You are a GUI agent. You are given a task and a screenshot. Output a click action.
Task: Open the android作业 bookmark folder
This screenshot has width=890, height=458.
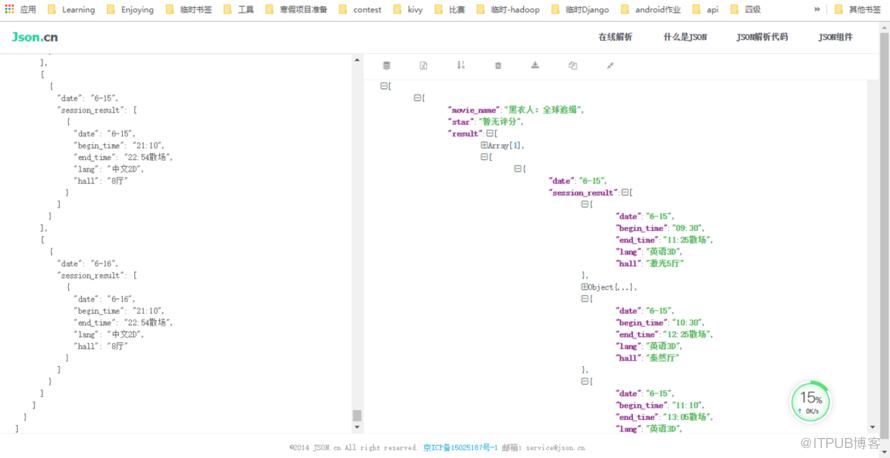click(650, 10)
